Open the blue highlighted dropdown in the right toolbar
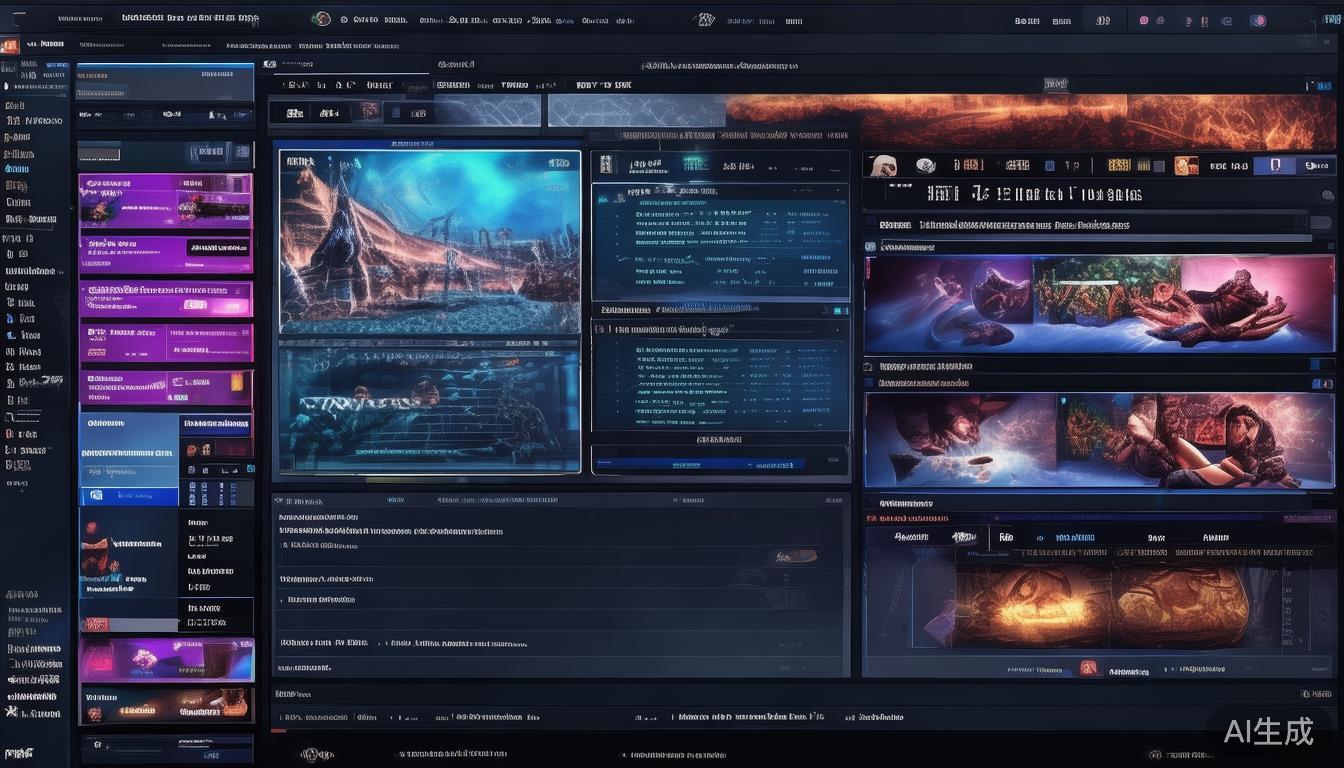The height and width of the screenshot is (768, 1344). click(x=1275, y=166)
